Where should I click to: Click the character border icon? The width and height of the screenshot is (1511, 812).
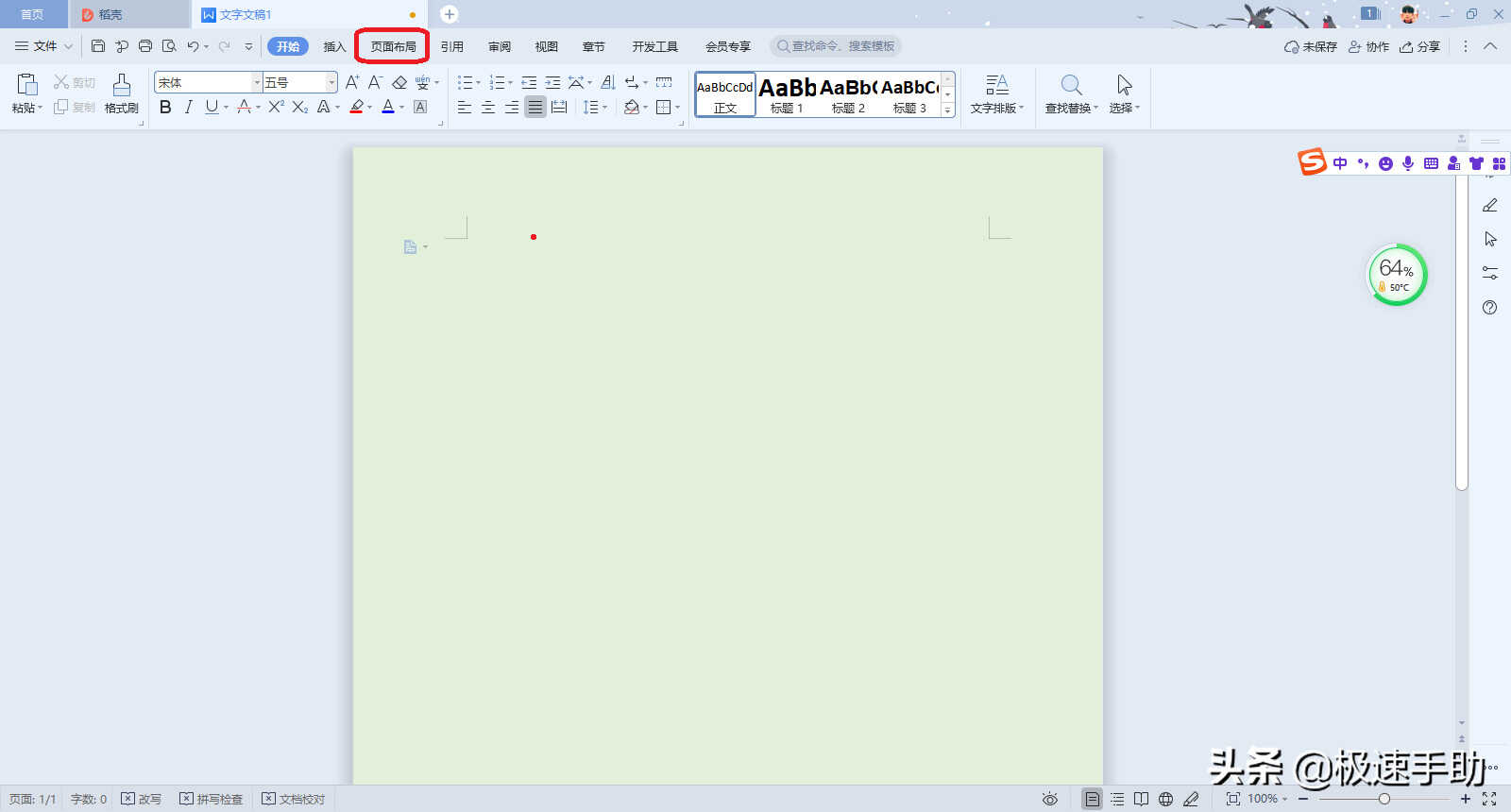click(420, 107)
